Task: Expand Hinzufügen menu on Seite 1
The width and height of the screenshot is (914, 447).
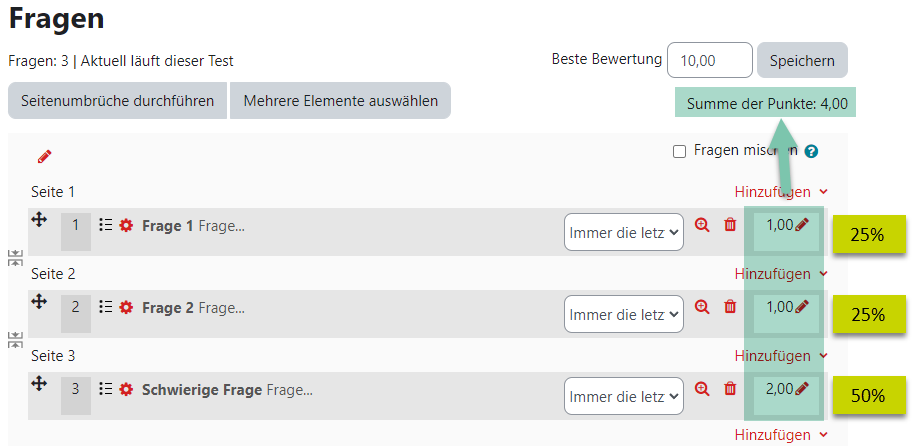Action: click(x=781, y=192)
